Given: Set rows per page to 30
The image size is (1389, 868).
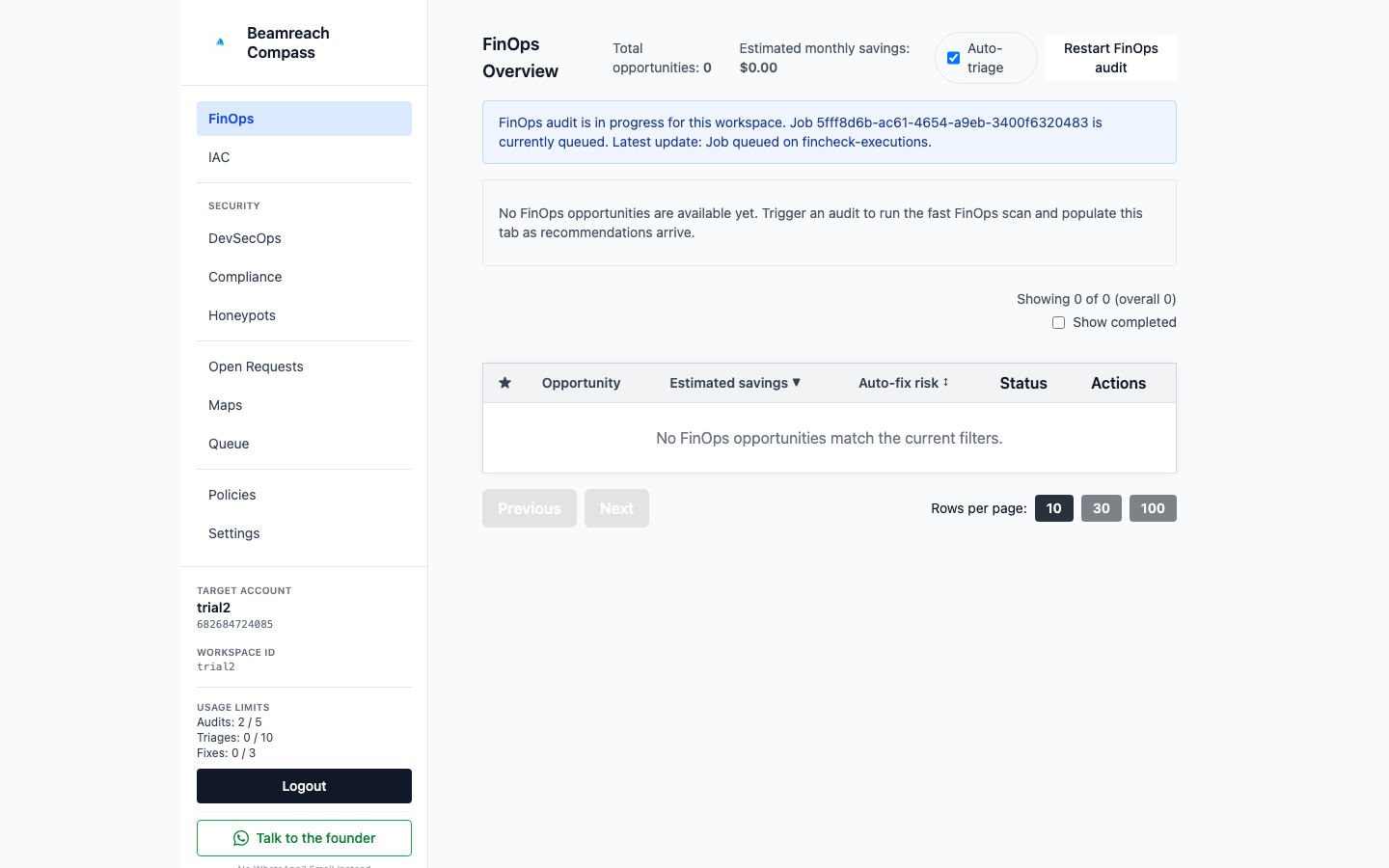Looking at the screenshot, I should [1102, 508].
